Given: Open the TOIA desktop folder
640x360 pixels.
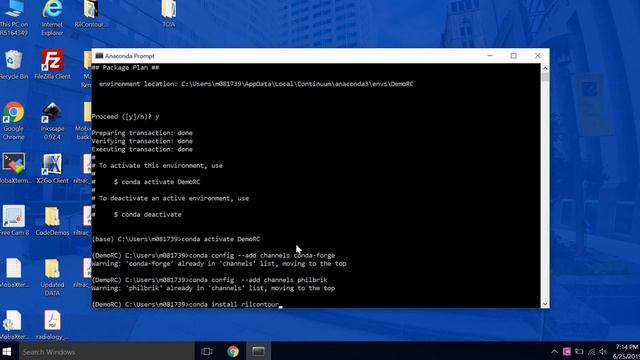Looking at the screenshot, I should [x=169, y=14].
